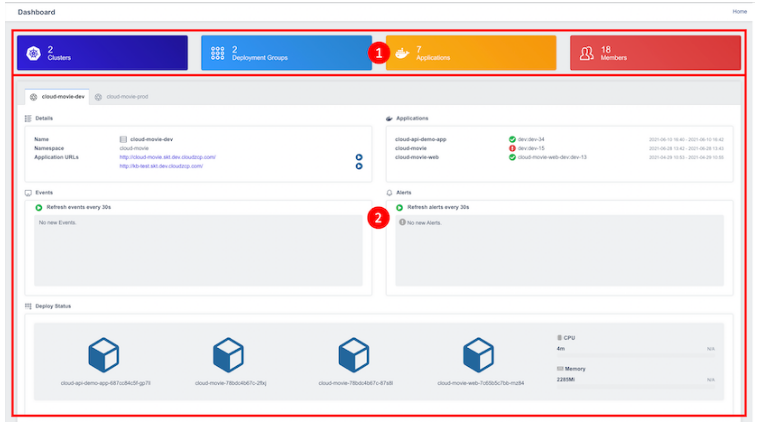
Task: Open the 18 Members summary card
Action: coord(655,53)
